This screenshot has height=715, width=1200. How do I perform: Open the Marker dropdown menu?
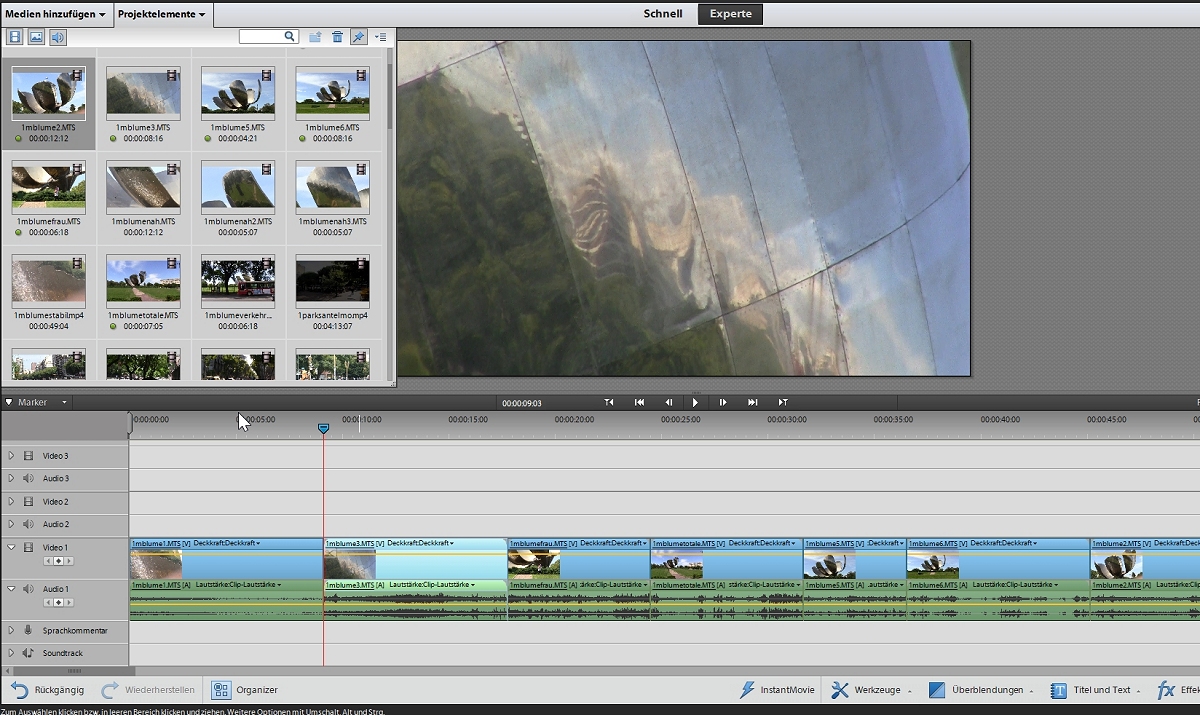pyautogui.click(x=64, y=402)
